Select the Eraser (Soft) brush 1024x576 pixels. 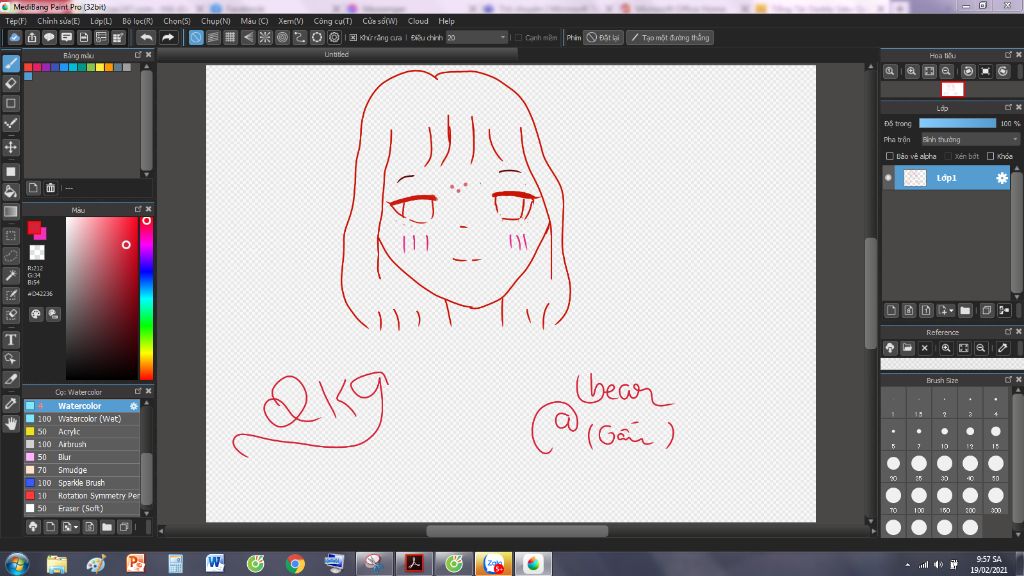82,508
